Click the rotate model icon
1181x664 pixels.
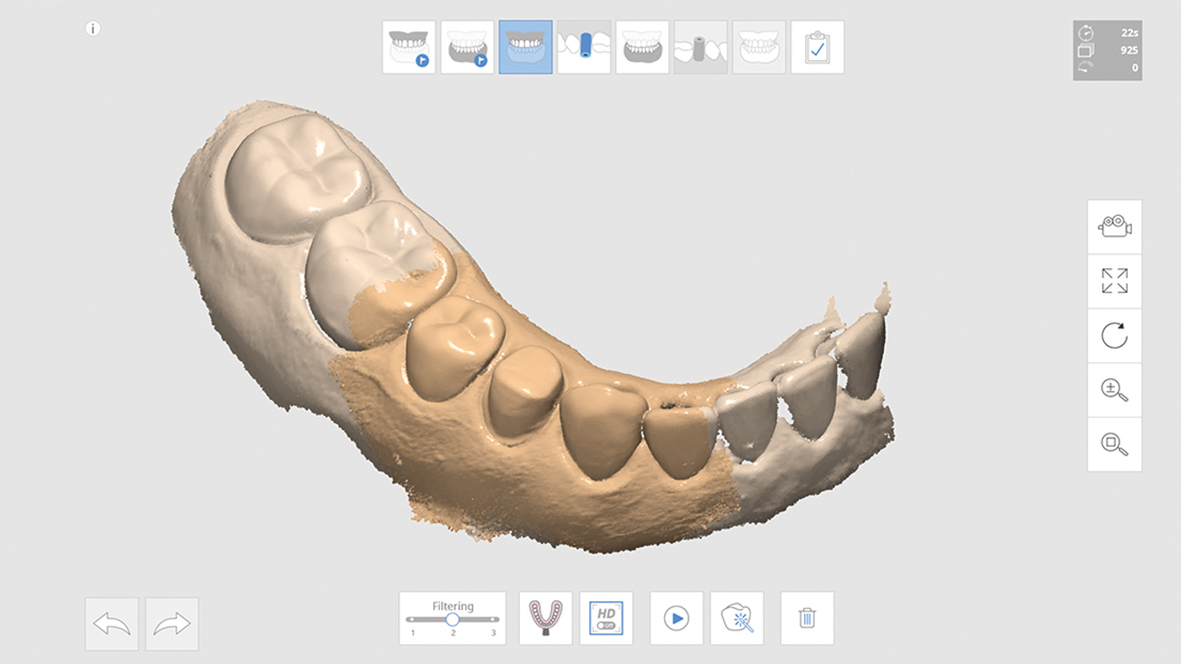click(x=1115, y=335)
